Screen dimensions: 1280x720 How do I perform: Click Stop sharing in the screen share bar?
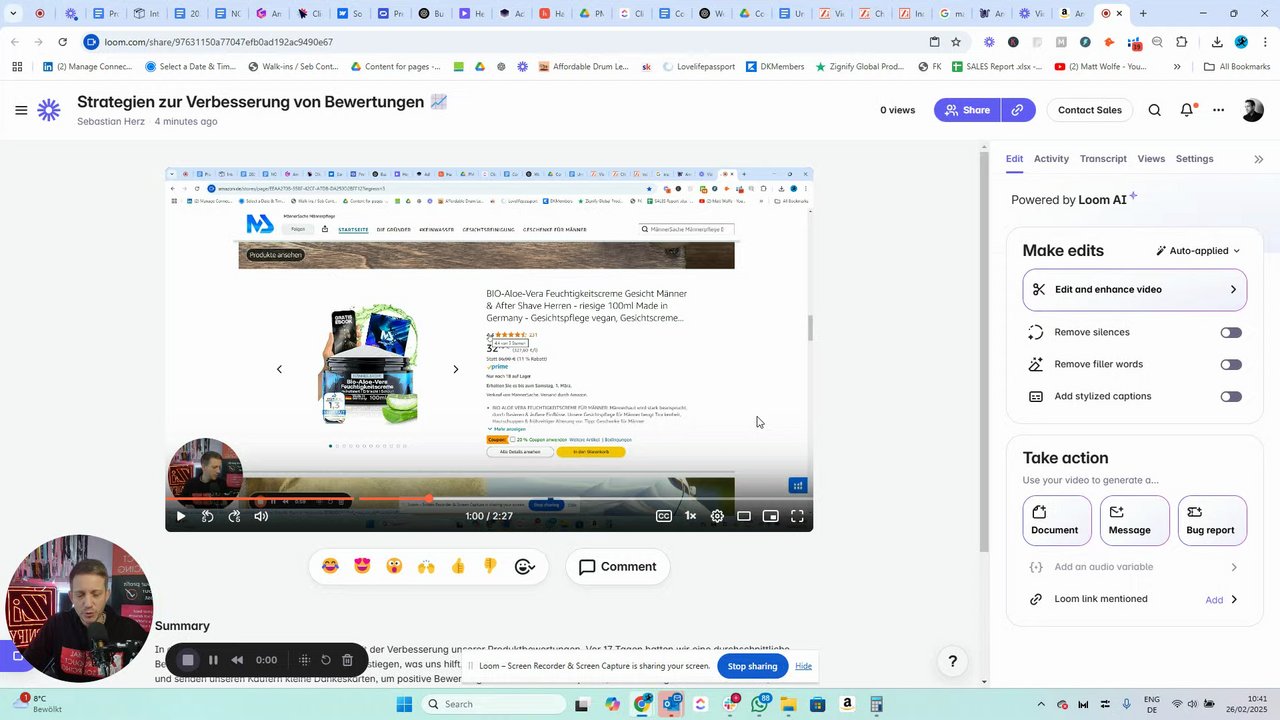pyautogui.click(x=752, y=666)
